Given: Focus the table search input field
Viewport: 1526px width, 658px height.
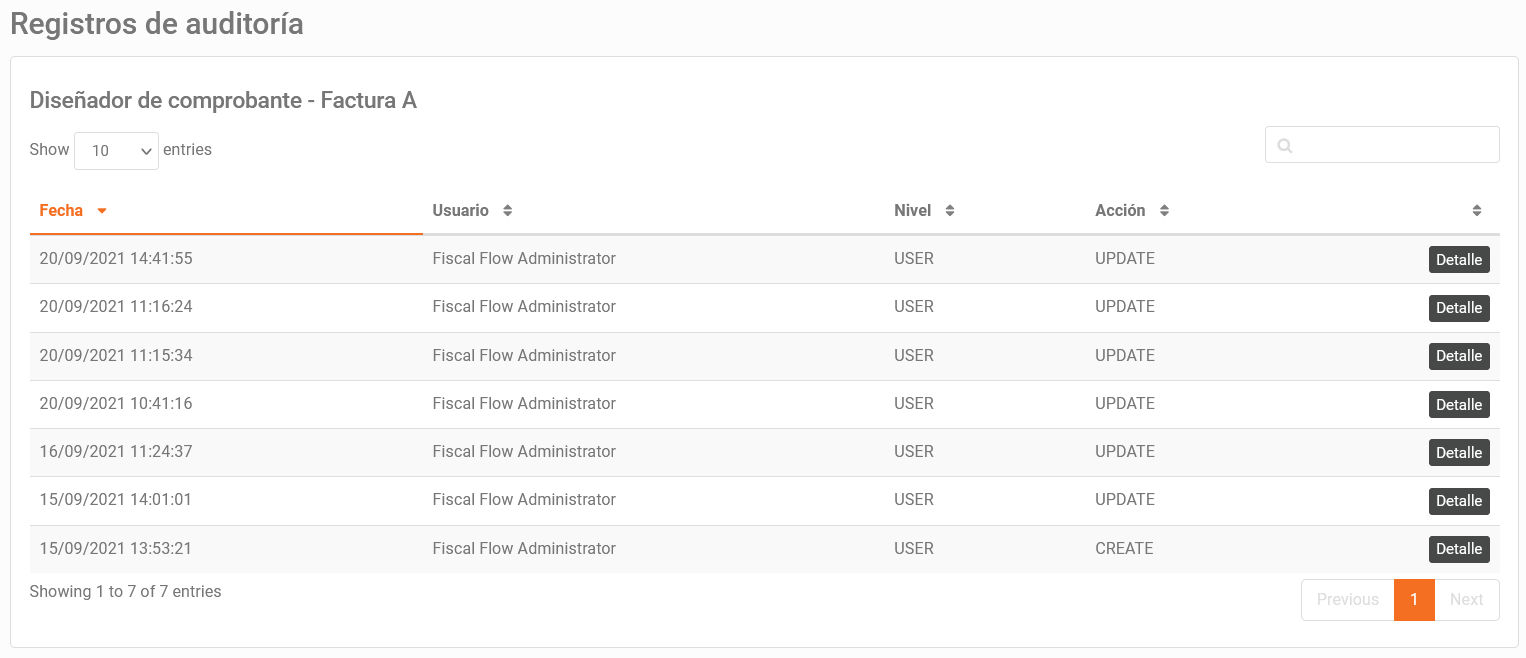Looking at the screenshot, I should (x=1382, y=145).
